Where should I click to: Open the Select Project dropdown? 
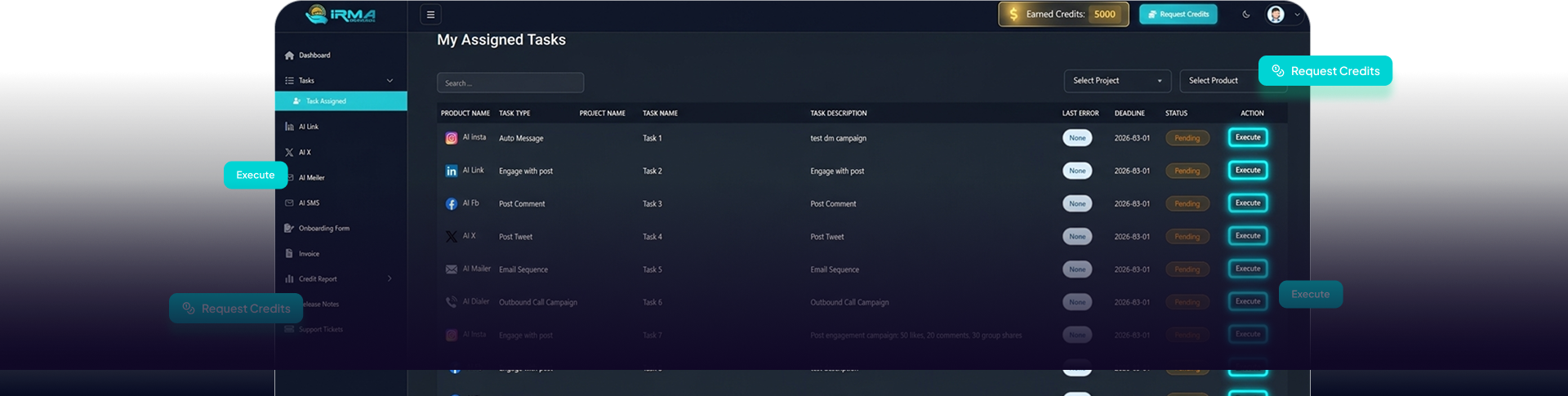1116,81
